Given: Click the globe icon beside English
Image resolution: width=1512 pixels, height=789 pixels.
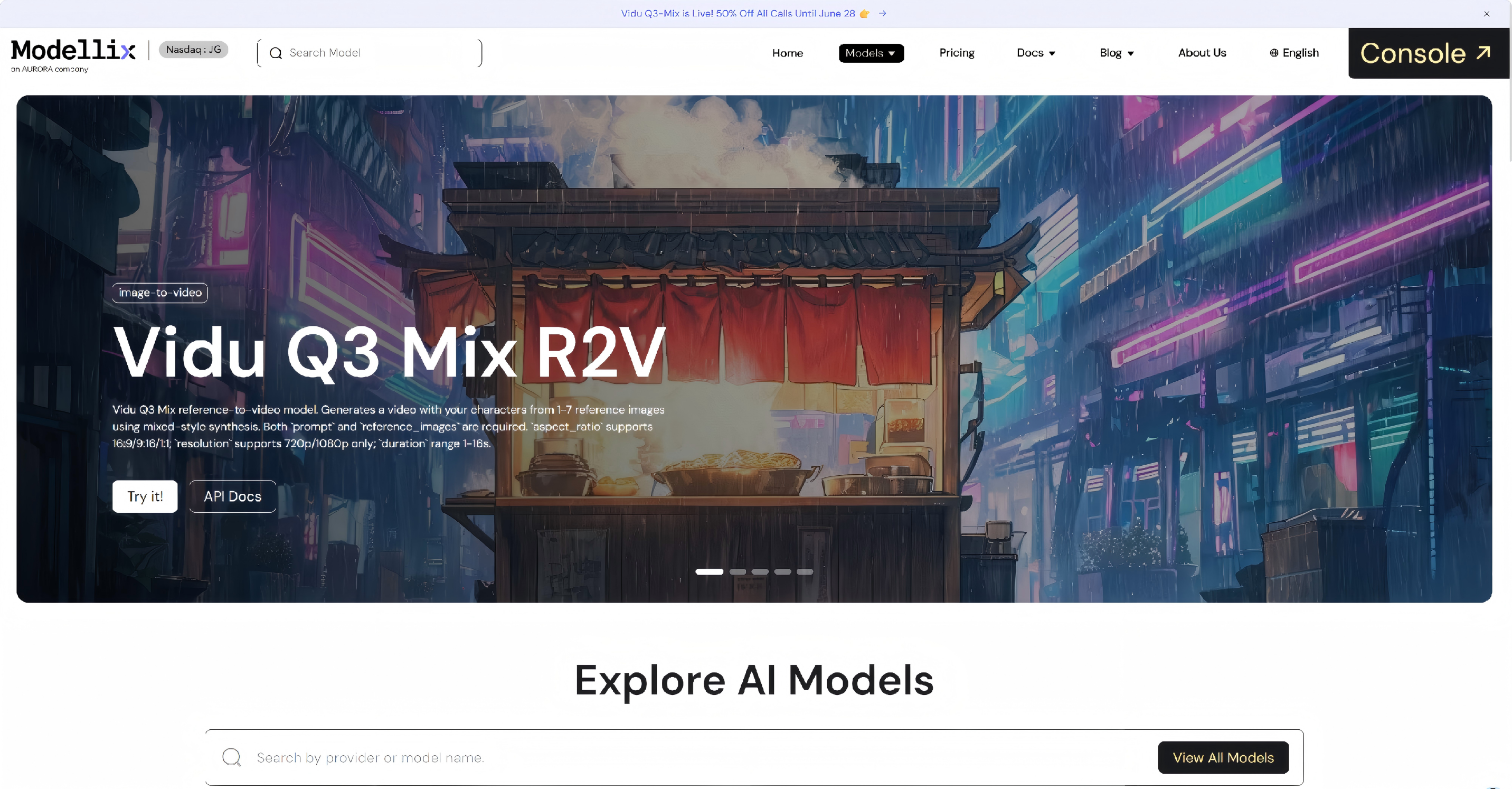Looking at the screenshot, I should click(x=1274, y=53).
